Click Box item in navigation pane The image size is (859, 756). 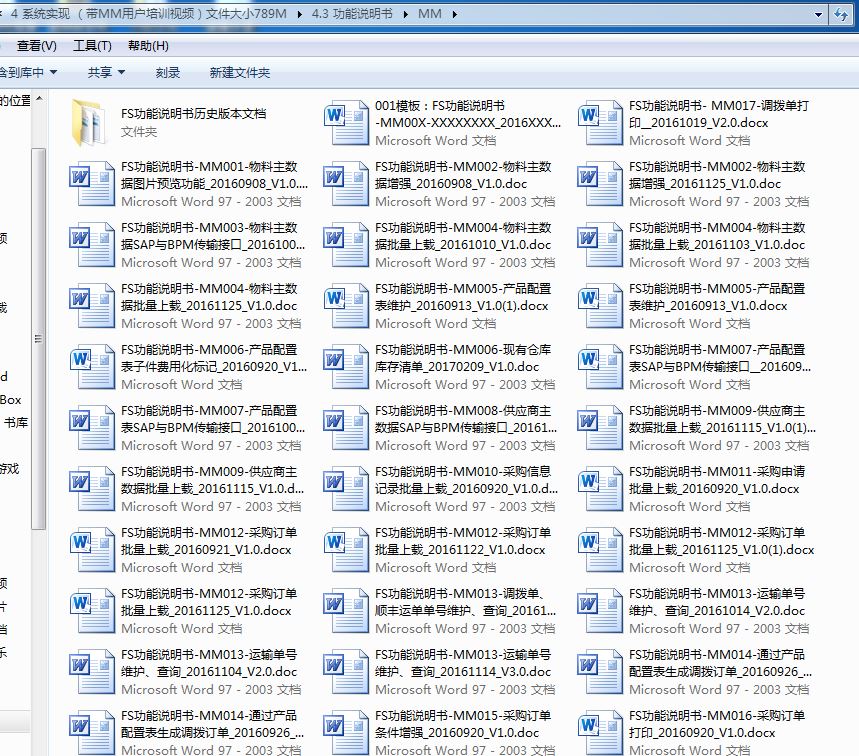click(10, 400)
